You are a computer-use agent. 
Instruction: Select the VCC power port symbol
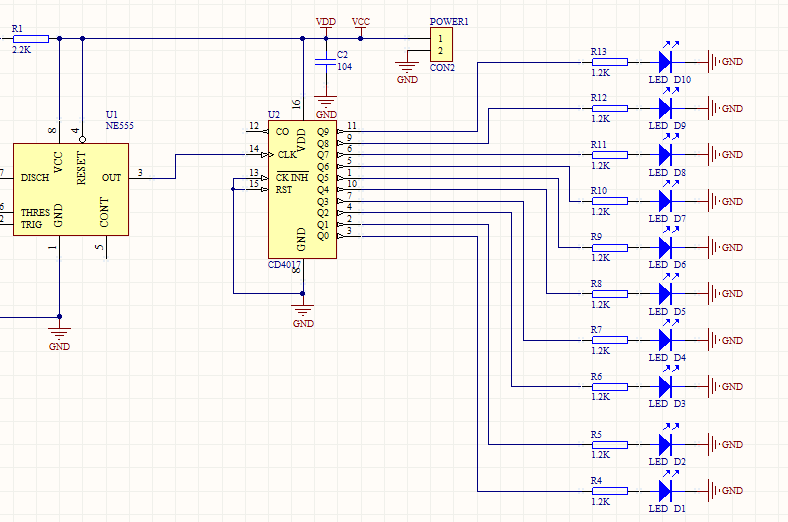(x=361, y=27)
